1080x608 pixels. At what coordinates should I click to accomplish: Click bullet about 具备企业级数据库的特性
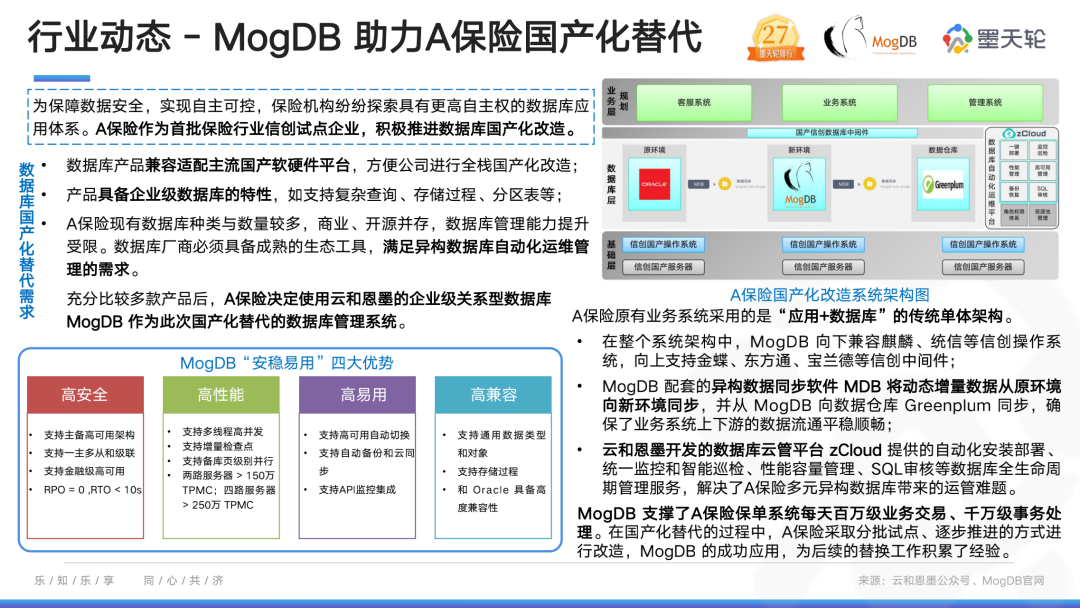point(315,195)
